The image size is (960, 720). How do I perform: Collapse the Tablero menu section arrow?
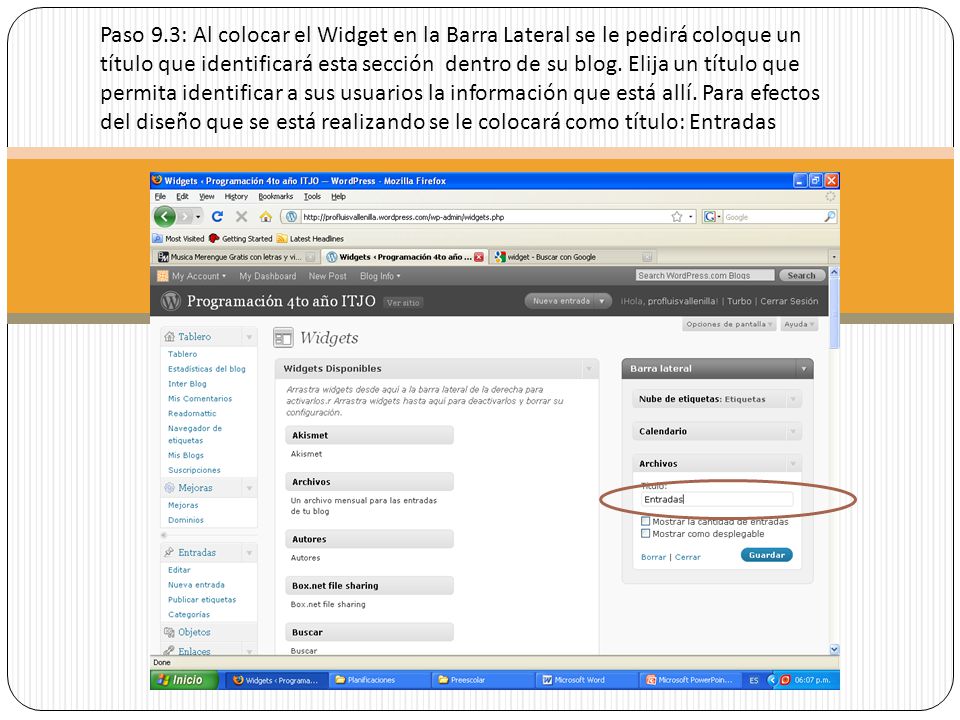[249, 337]
